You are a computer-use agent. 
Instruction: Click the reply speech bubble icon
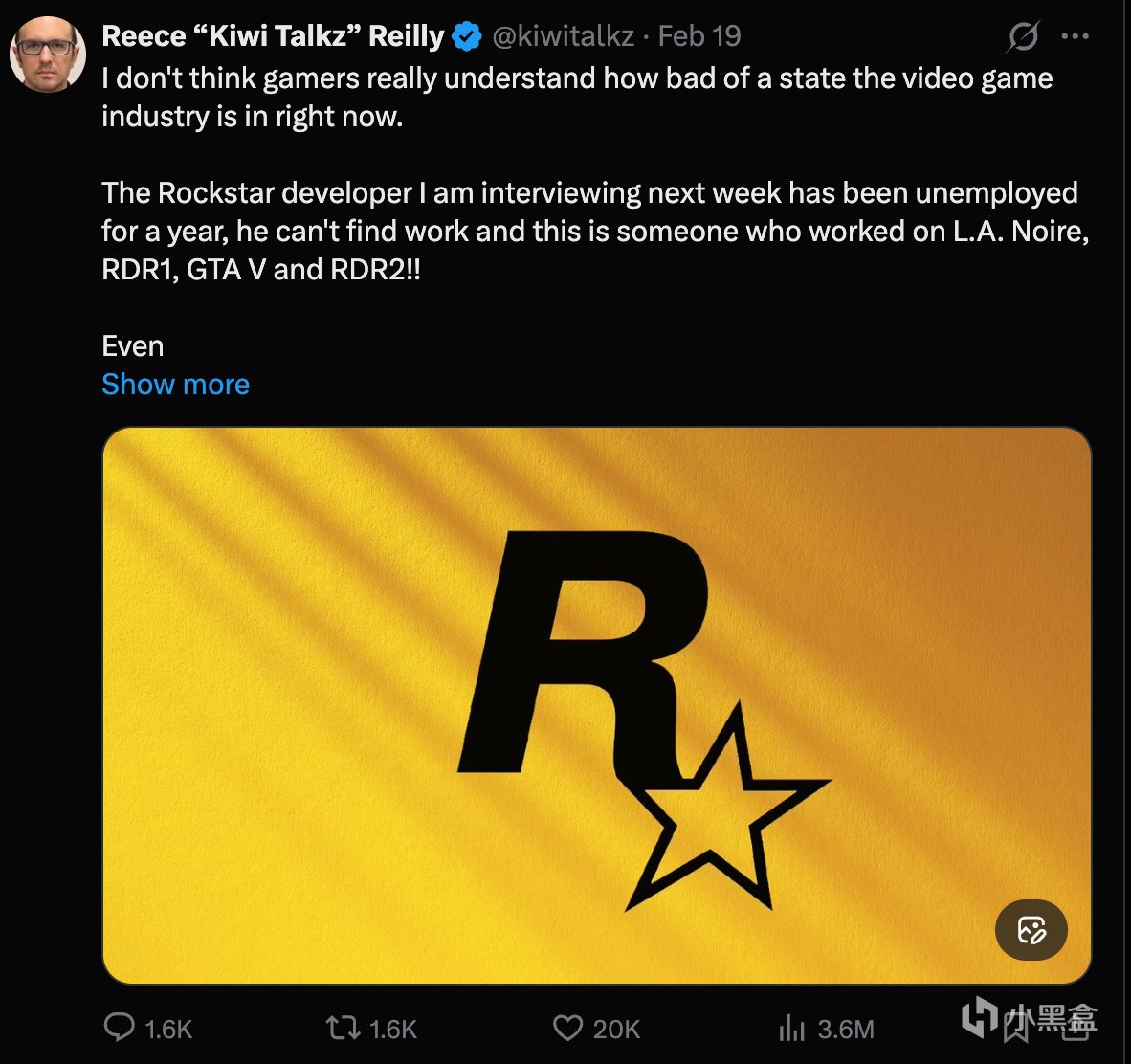click(119, 1028)
